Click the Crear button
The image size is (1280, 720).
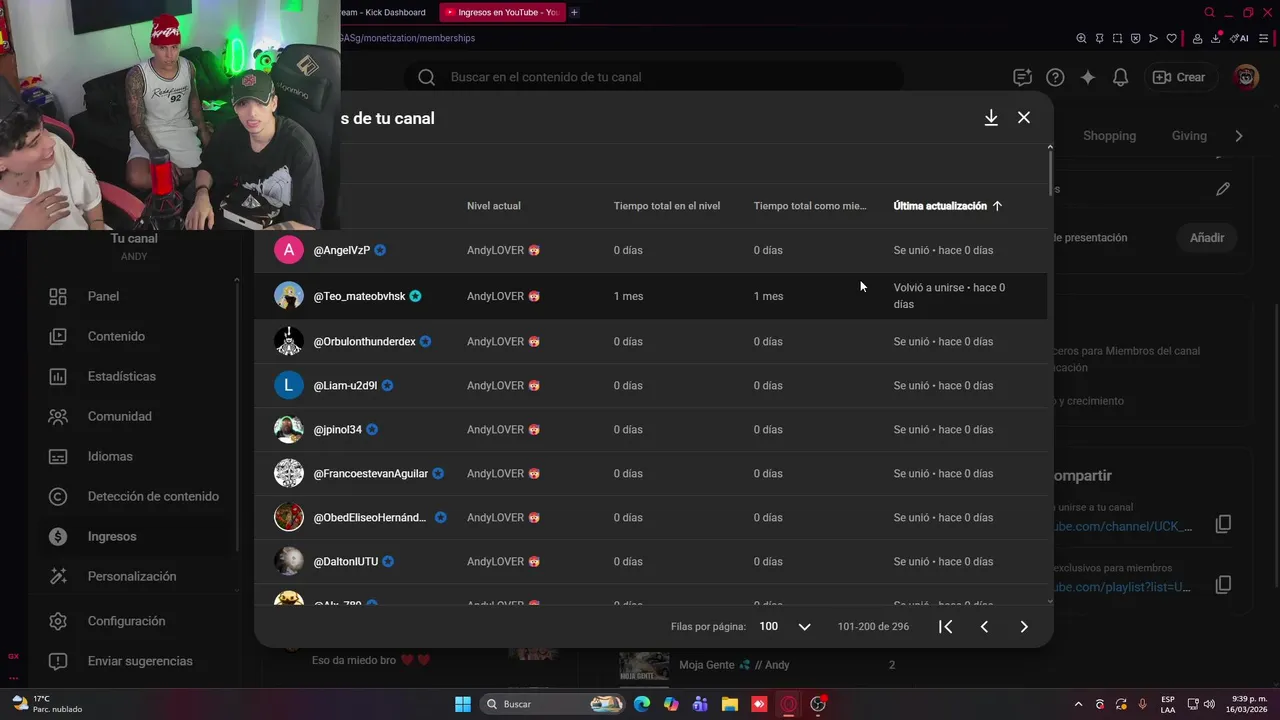pyautogui.click(x=1179, y=77)
